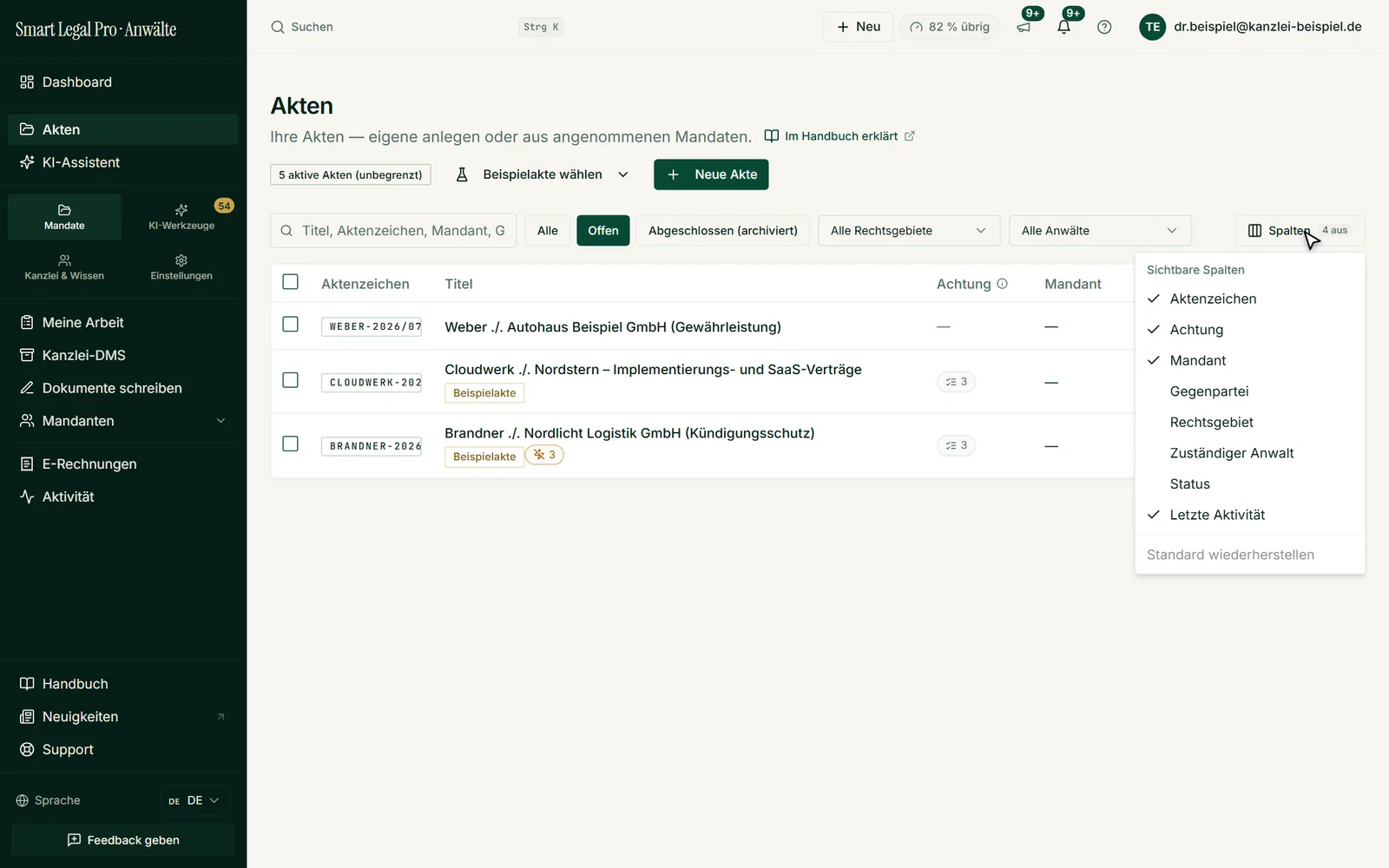Open Meine Arbeit in the sidebar
The height and width of the screenshot is (868, 1389).
pos(123,323)
